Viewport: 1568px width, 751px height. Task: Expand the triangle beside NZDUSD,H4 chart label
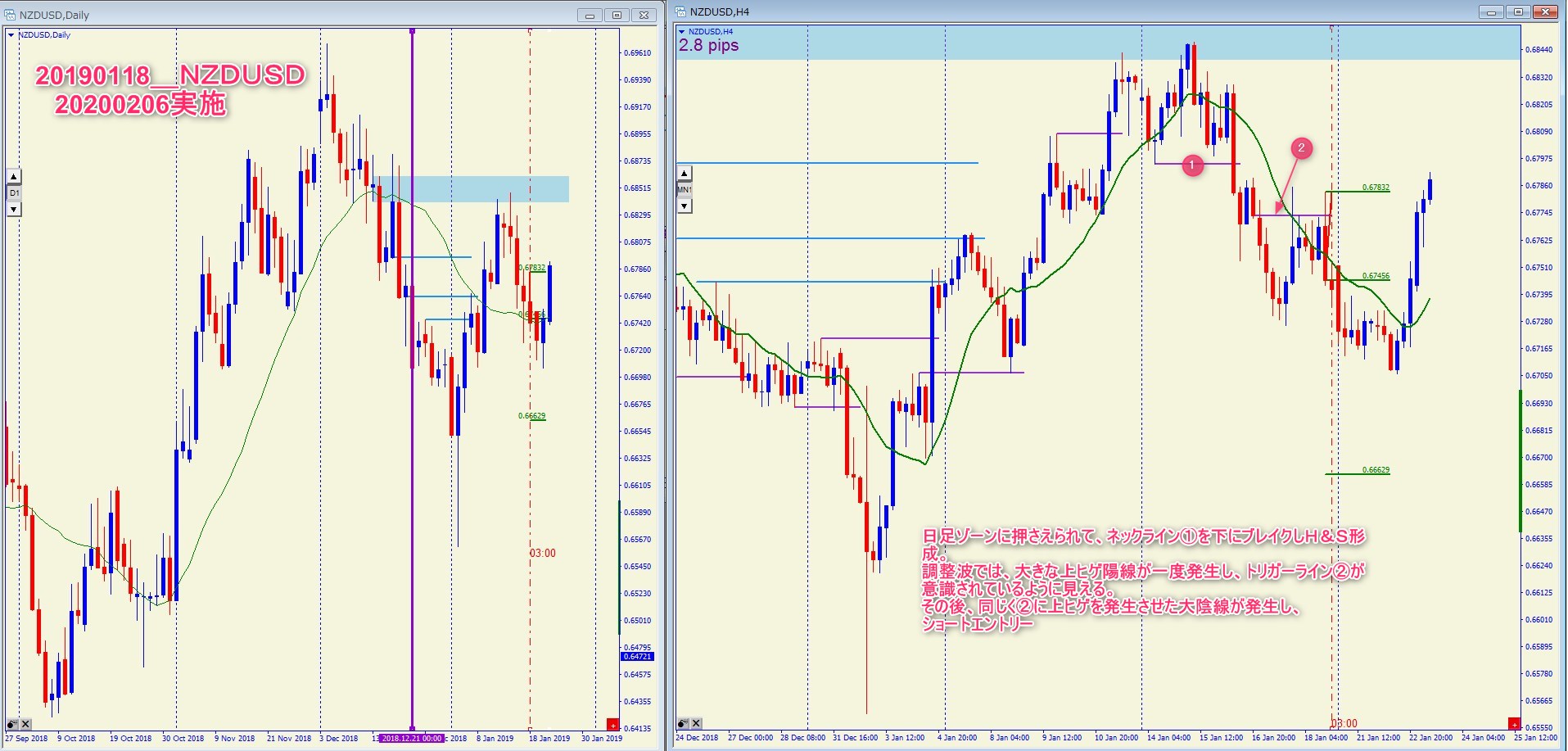681,32
